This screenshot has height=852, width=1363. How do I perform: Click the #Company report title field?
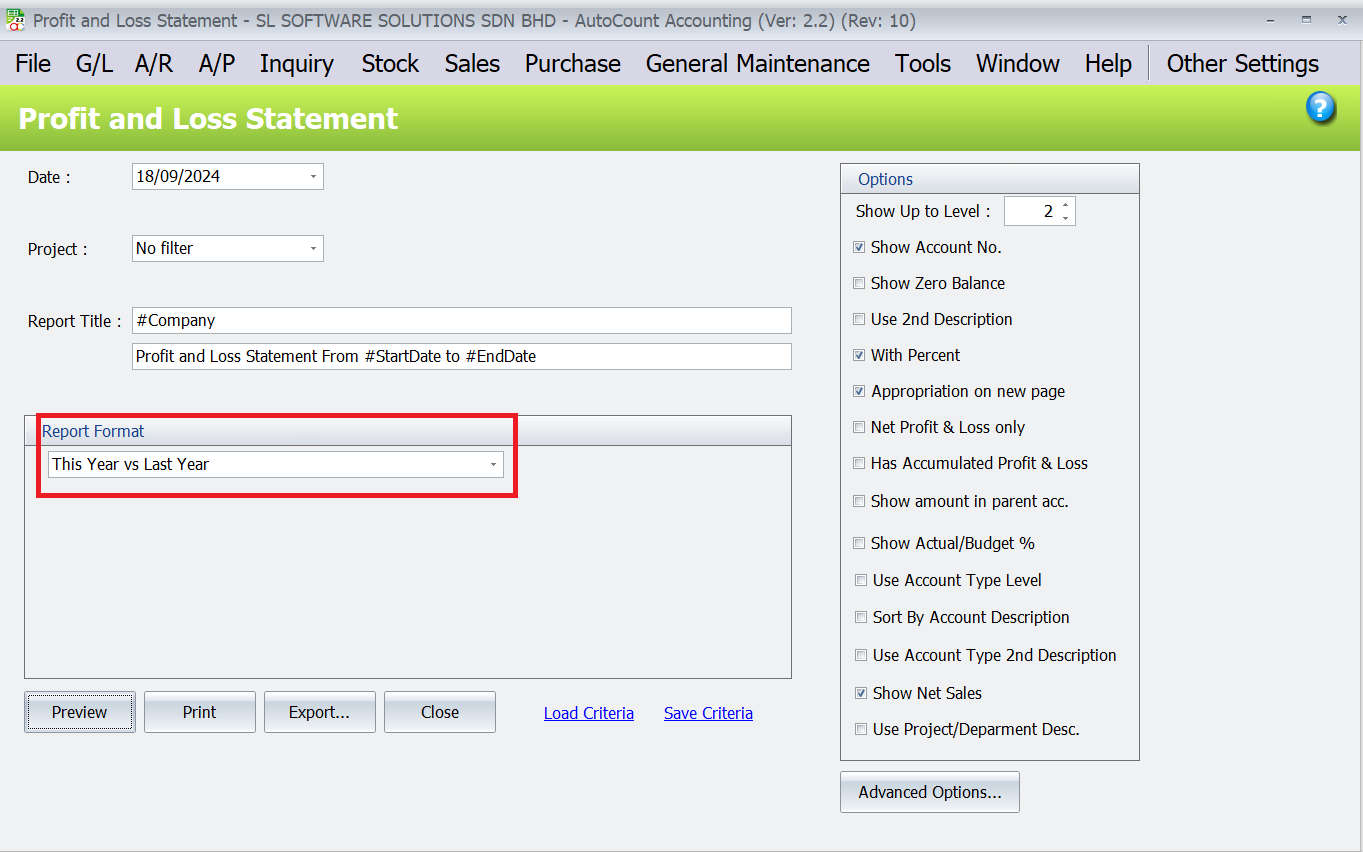coord(461,321)
